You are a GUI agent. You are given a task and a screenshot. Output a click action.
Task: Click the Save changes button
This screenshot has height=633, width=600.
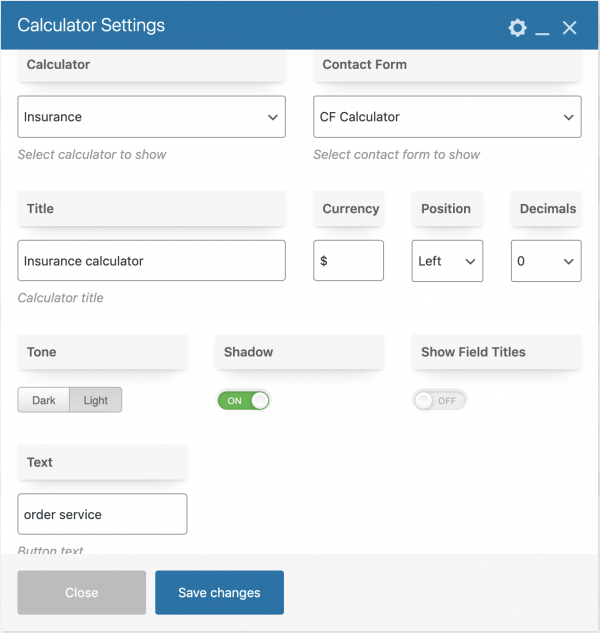(219, 592)
